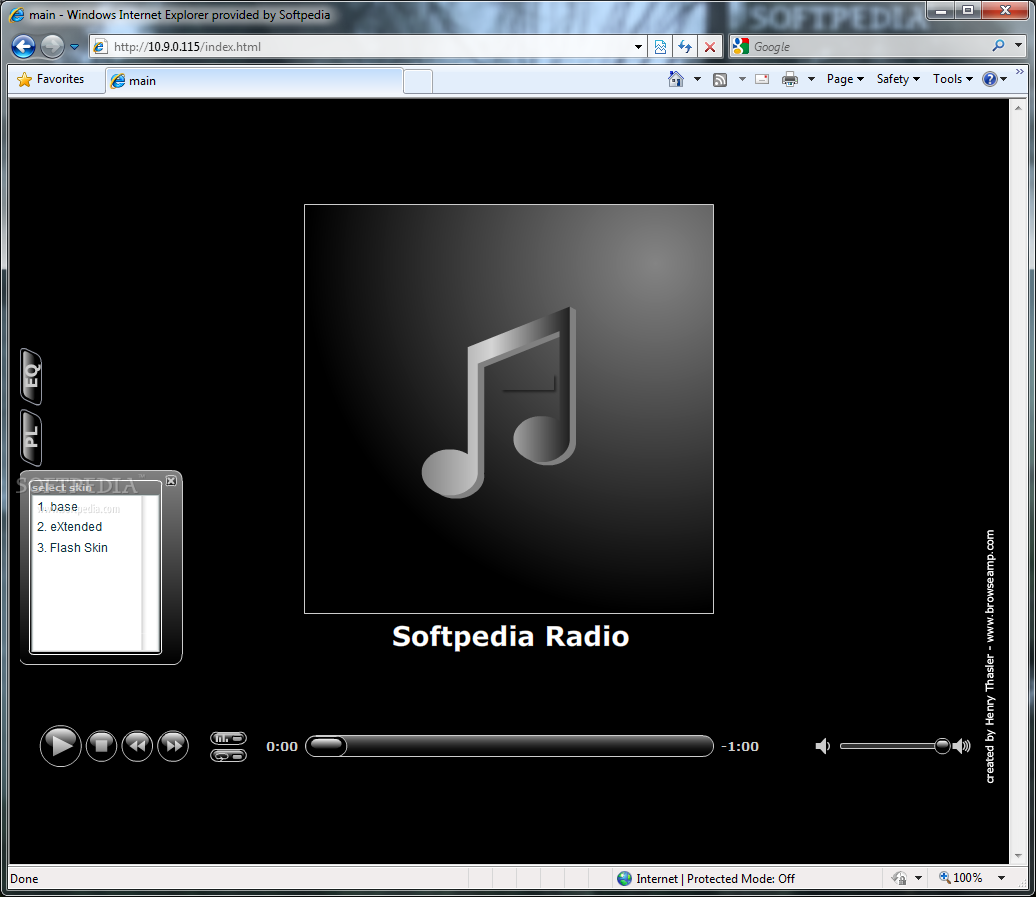Go back with the browser Back button
This screenshot has height=897, width=1036.
tap(23, 46)
